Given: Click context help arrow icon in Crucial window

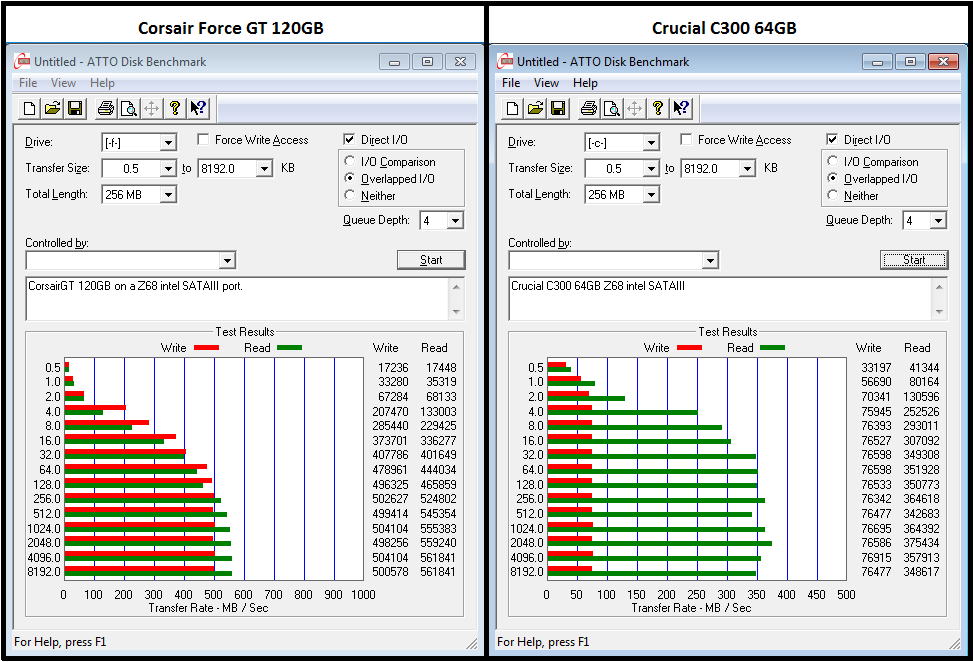Looking at the screenshot, I should [681, 109].
